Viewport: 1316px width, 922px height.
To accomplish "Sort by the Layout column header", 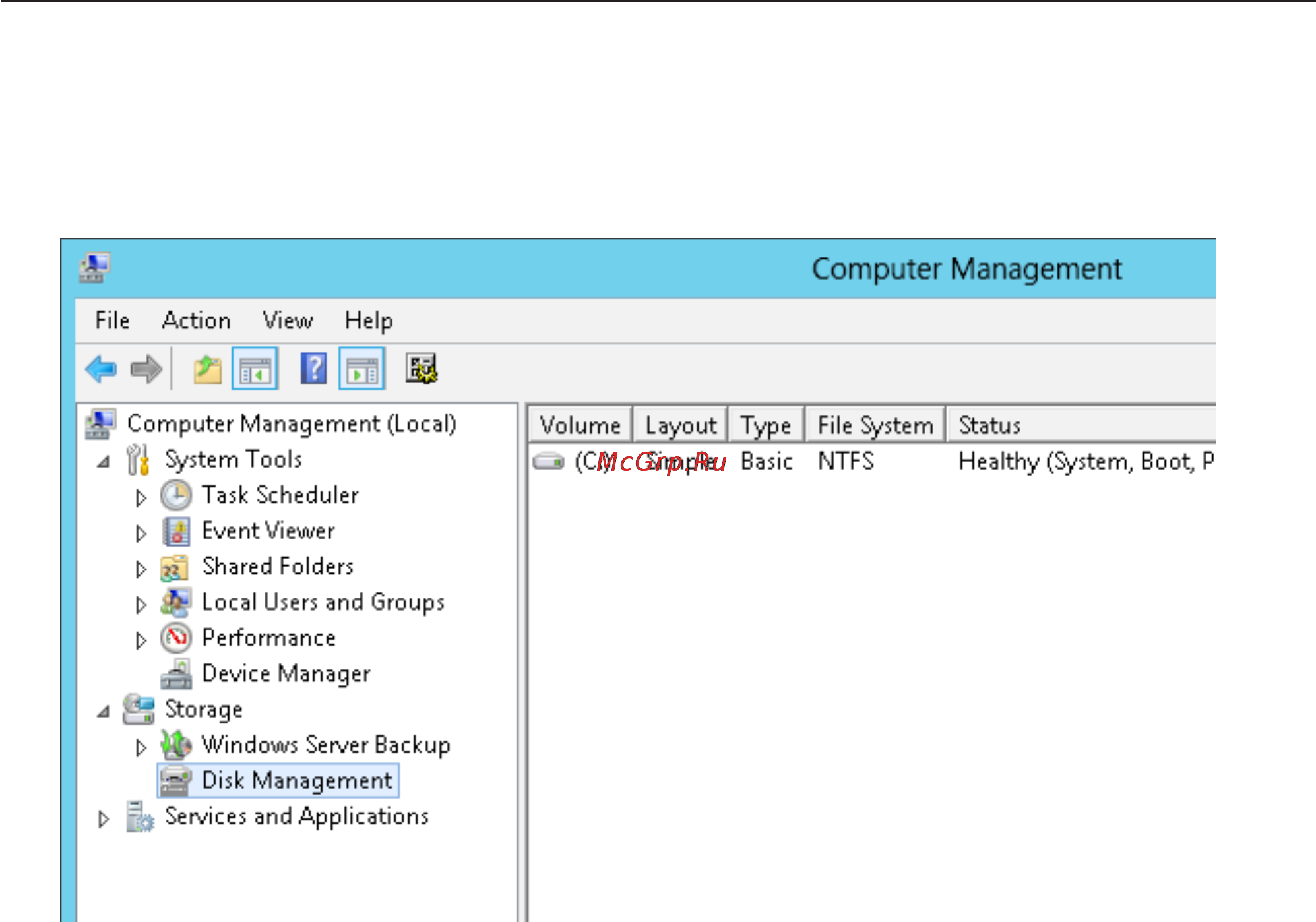I will [x=680, y=425].
